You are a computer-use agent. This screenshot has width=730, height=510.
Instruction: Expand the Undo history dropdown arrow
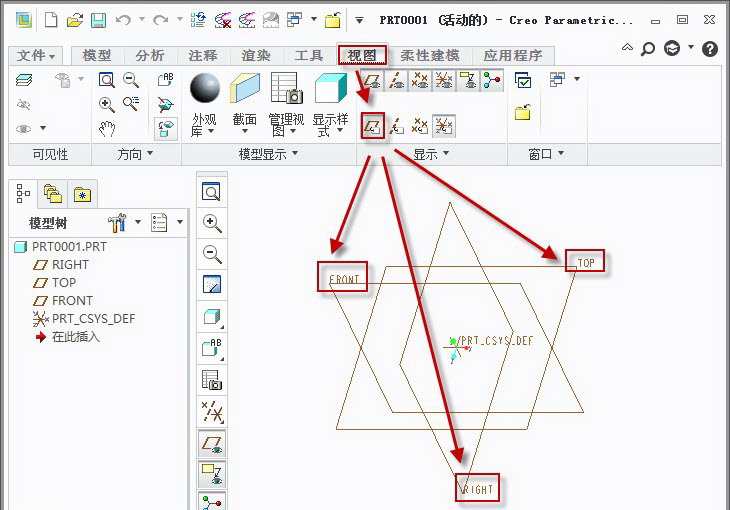click(x=142, y=20)
